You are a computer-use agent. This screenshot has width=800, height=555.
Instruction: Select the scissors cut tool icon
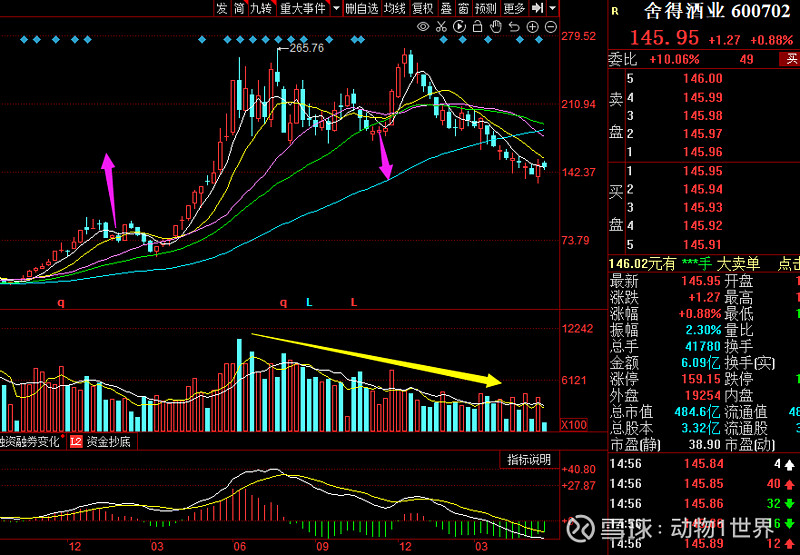click(441, 27)
